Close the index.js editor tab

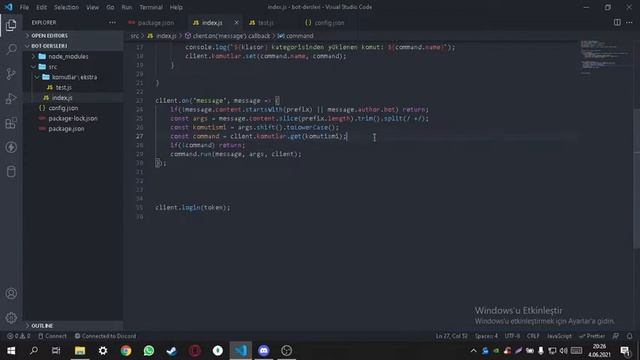tap(236, 22)
